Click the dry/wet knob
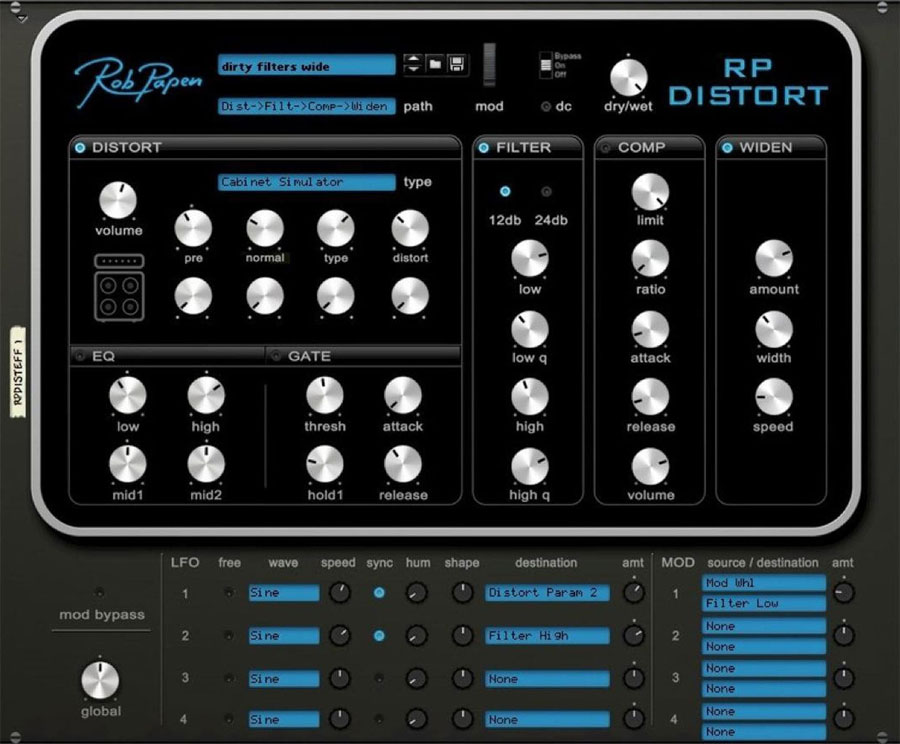Image resolution: width=900 pixels, height=744 pixels. click(628, 78)
